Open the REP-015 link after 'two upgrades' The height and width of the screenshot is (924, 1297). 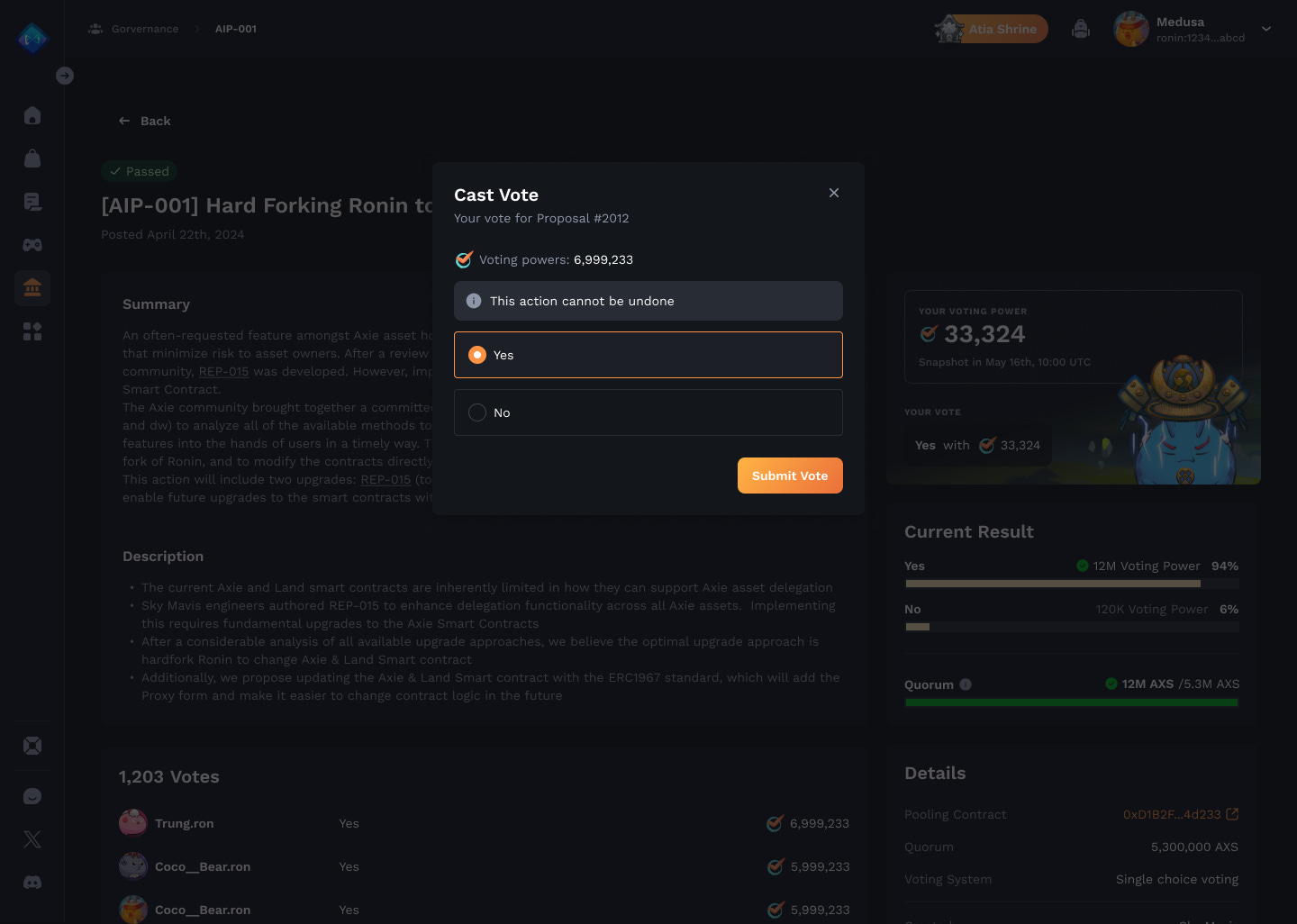click(x=385, y=479)
